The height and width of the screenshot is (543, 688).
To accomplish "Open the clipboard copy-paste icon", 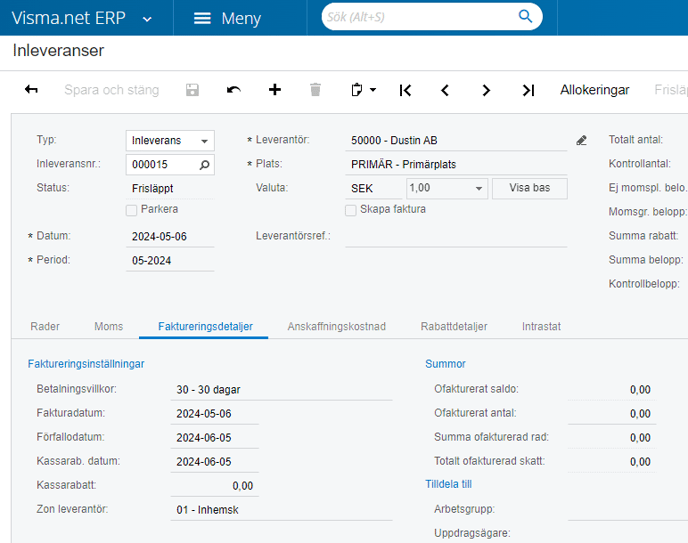I will coord(357,90).
